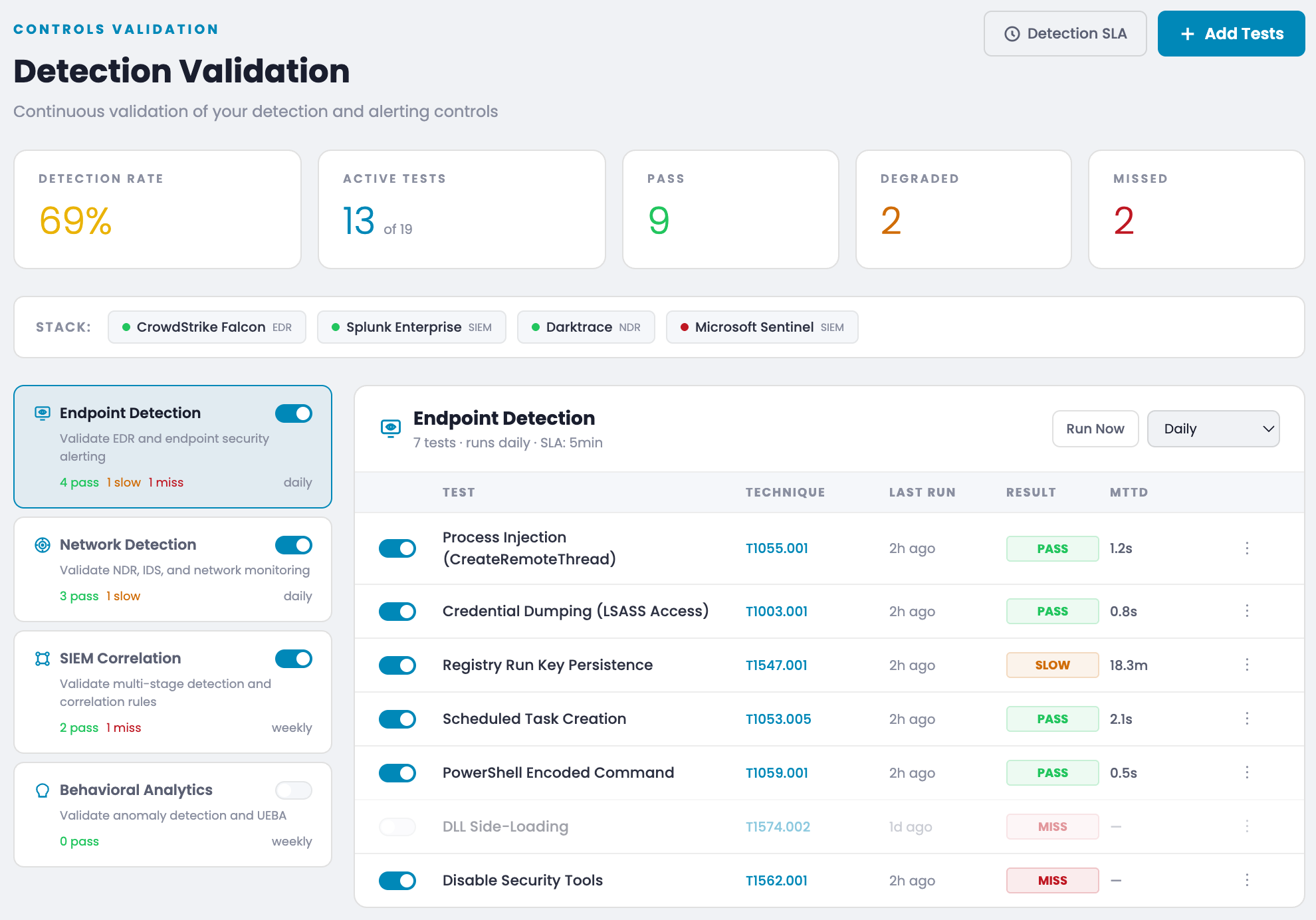Viewport: 1316px width, 920px height.
Task: Click the Endpoint Detection monitor icon in sidebar
Action: click(43, 413)
